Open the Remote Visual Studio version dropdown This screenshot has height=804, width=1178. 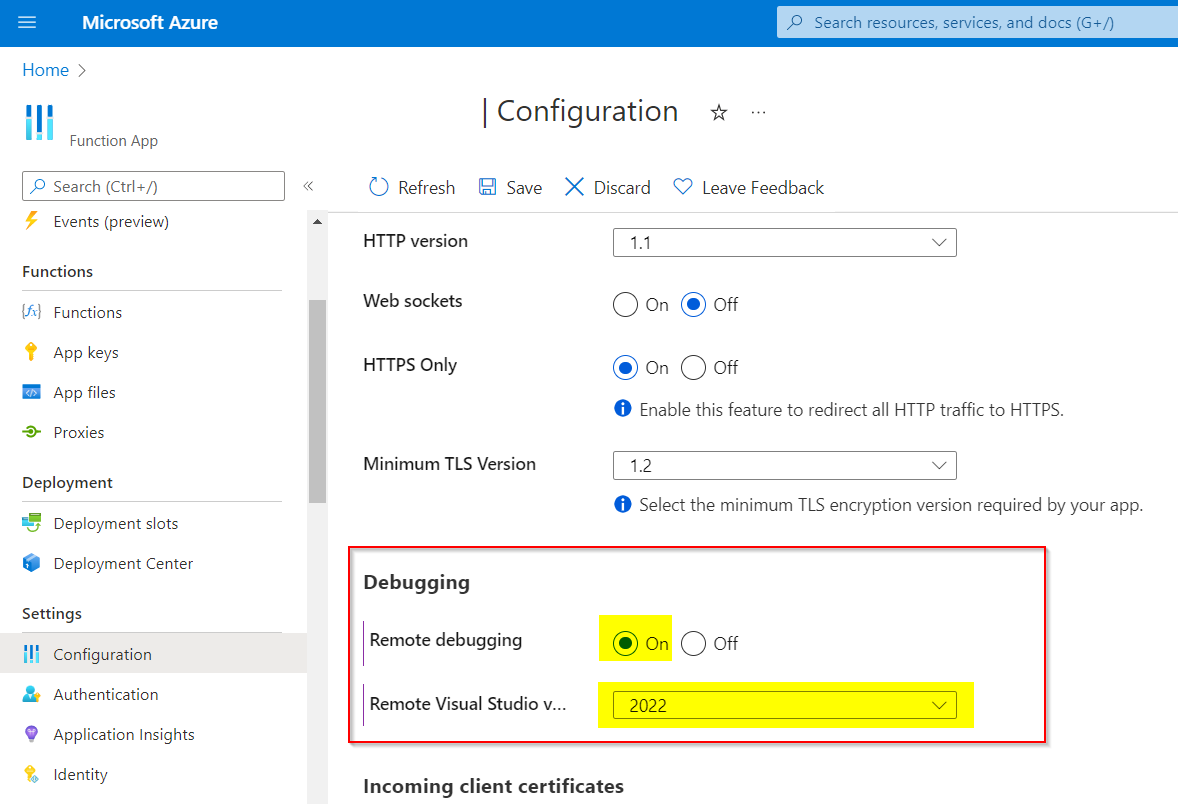784,705
